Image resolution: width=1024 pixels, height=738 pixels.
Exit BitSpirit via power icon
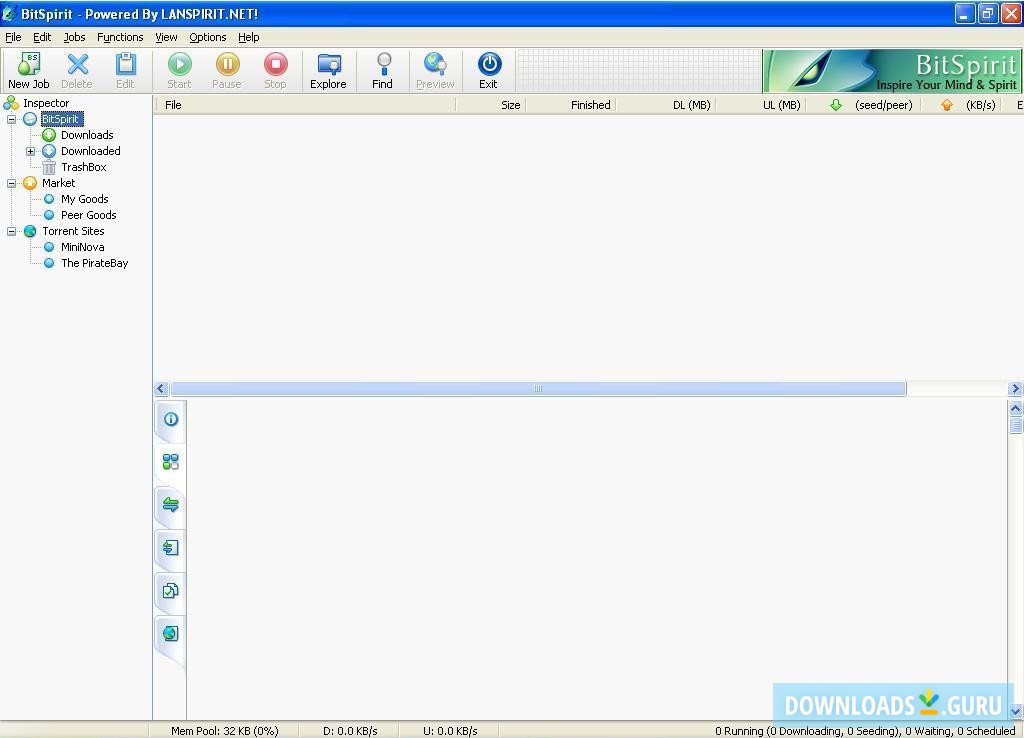click(488, 71)
